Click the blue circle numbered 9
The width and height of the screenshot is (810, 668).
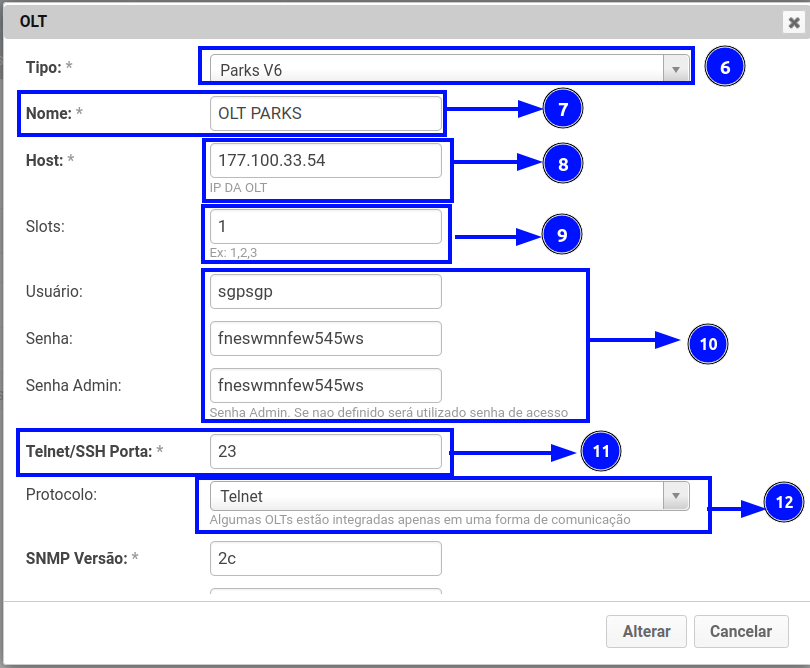562,234
